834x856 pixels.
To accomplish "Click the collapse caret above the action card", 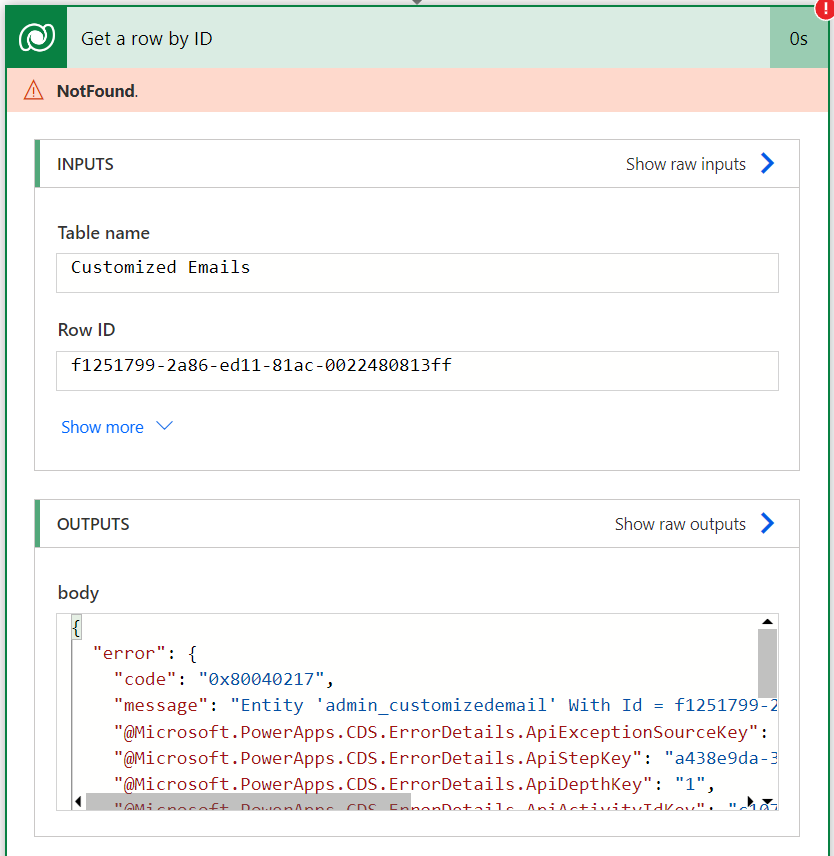I will [x=417, y=4].
